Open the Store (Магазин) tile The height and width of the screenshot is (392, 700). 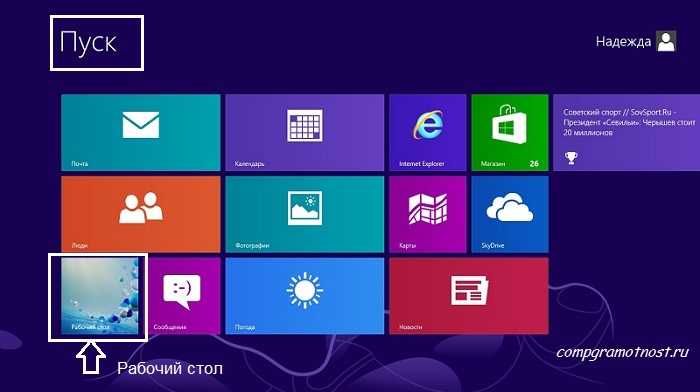510,132
